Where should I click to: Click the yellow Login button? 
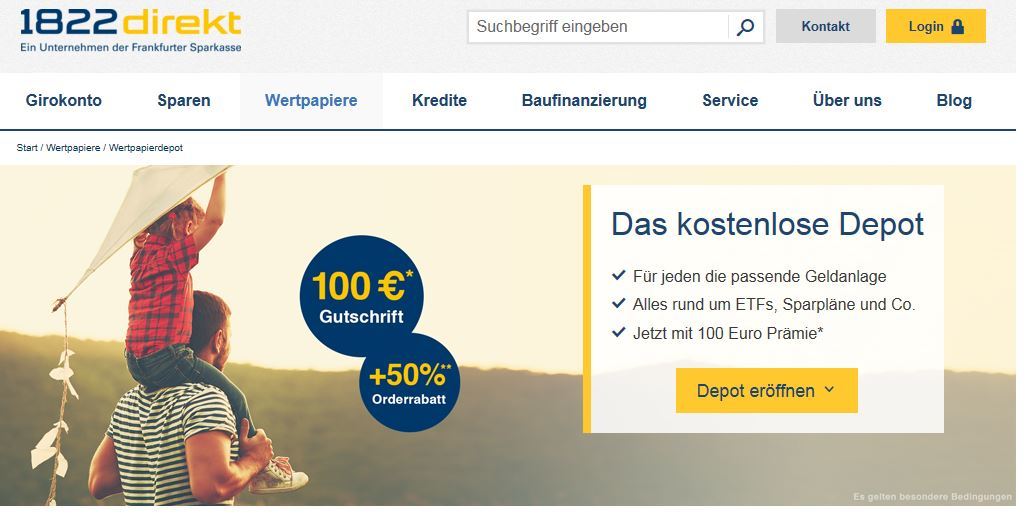936,26
